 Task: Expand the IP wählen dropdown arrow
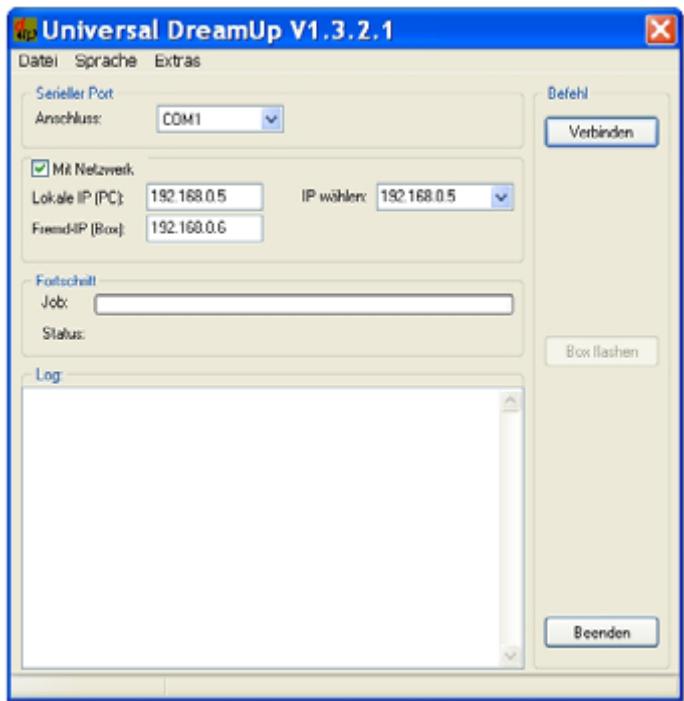pos(502,197)
